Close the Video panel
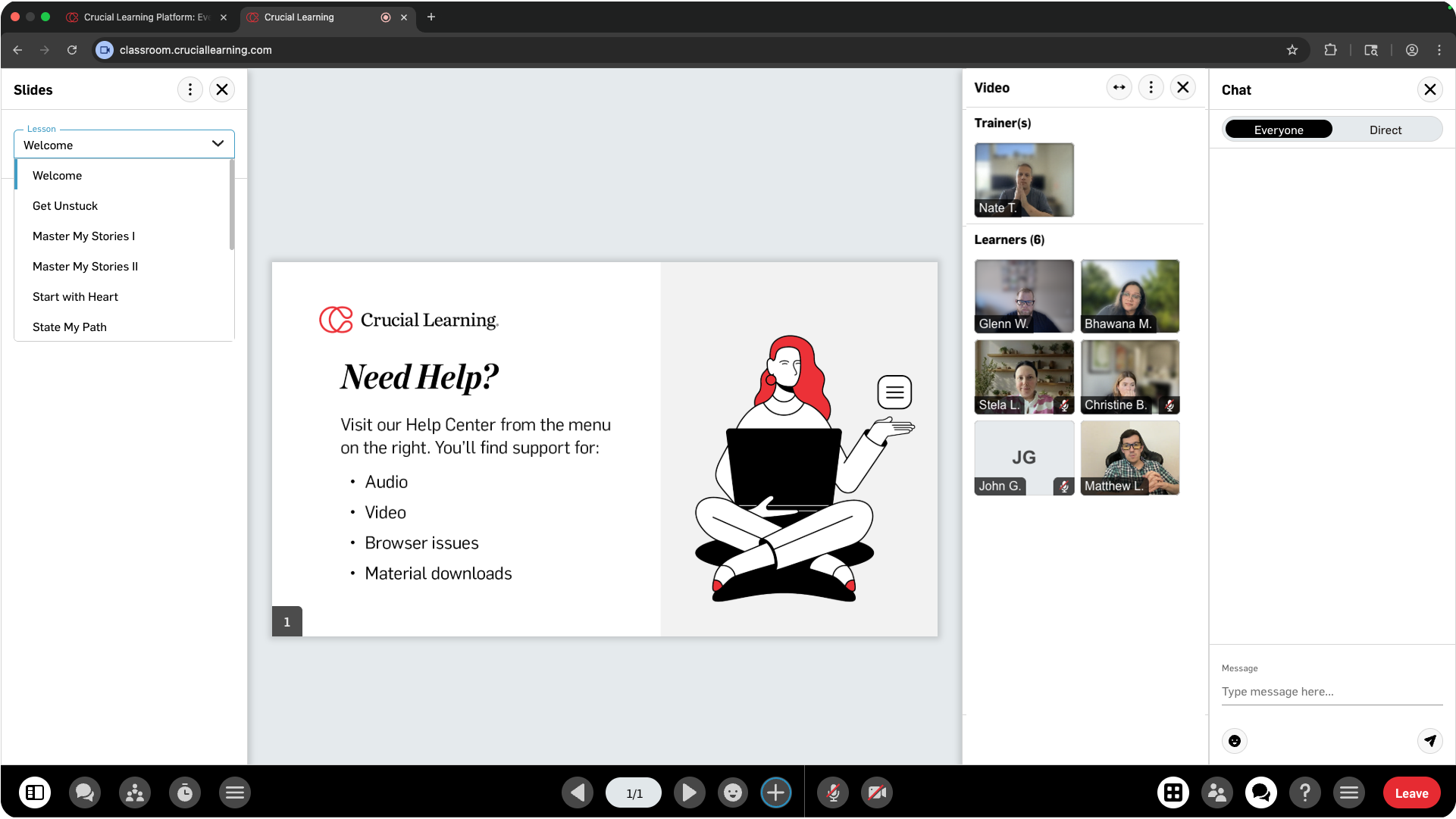Screen dimensions: 1456x819 tap(1183, 88)
